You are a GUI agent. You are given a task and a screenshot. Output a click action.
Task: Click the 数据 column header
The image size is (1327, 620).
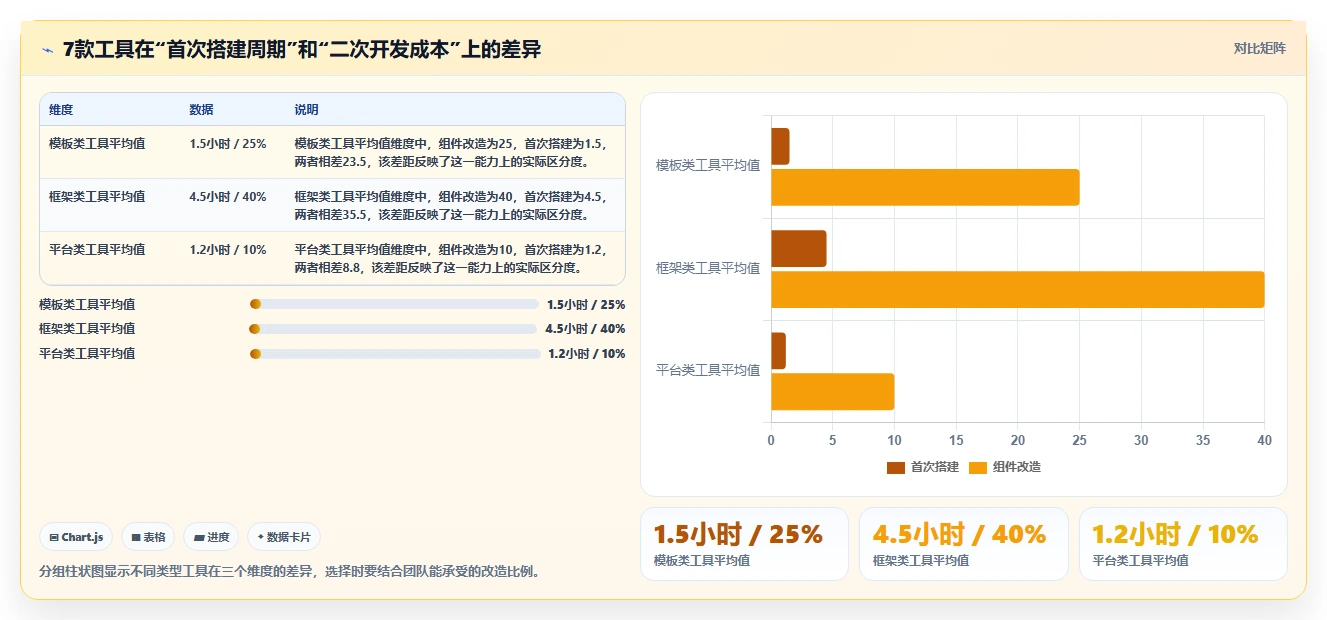(201, 110)
